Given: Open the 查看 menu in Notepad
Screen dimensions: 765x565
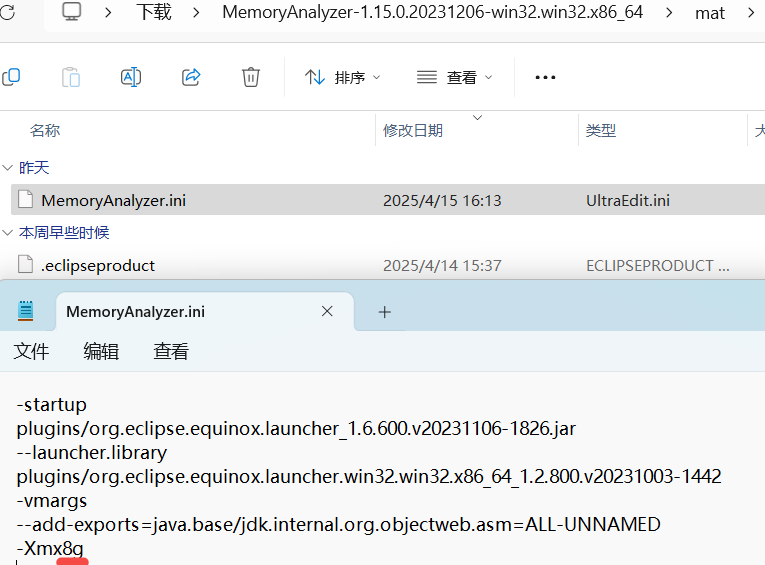Looking at the screenshot, I should coord(171,351).
